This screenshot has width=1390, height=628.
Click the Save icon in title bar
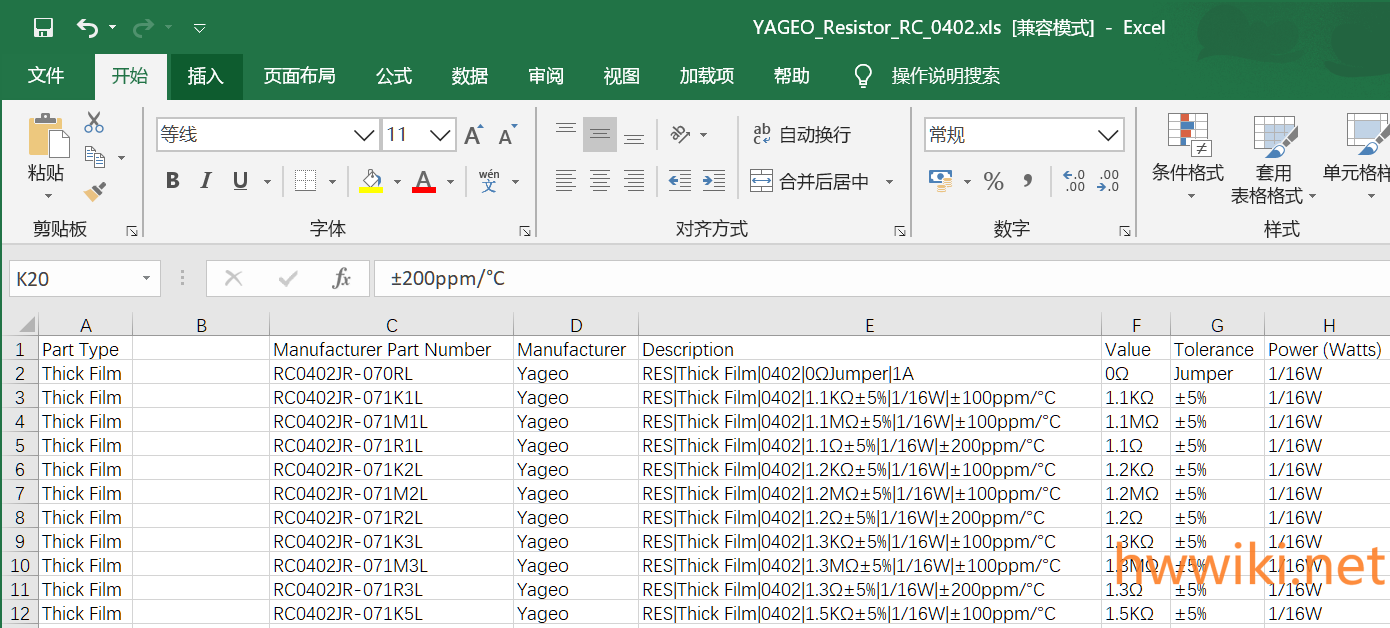point(43,28)
